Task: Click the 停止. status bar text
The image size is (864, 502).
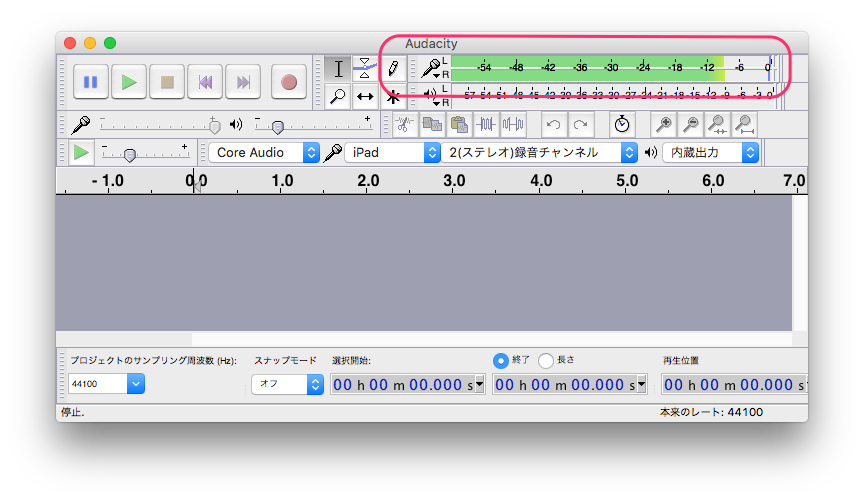Action: pos(73,412)
